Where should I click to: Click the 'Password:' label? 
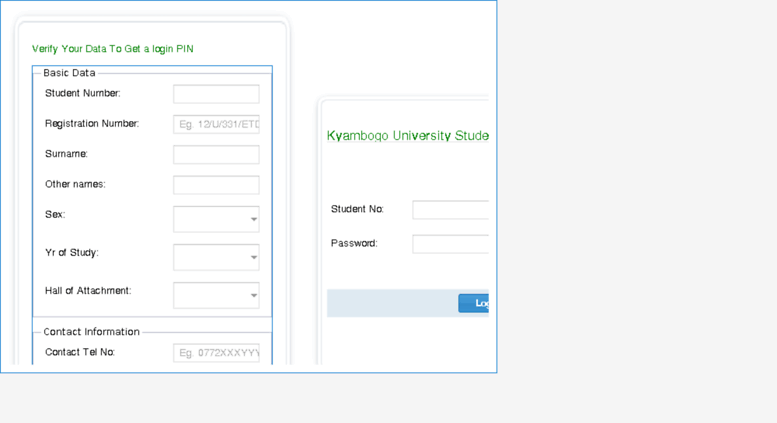coord(354,243)
